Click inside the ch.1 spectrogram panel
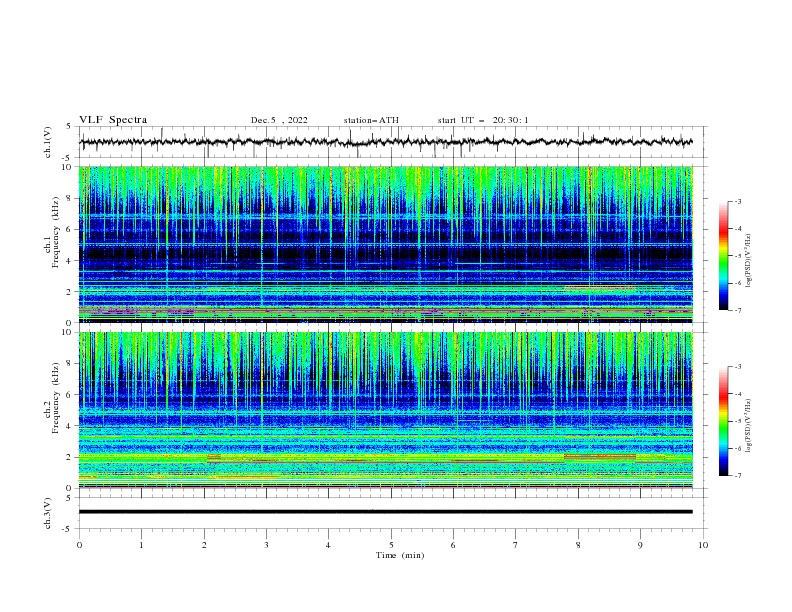The height and width of the screenshot is (612, 792). (x=386, y=244)
